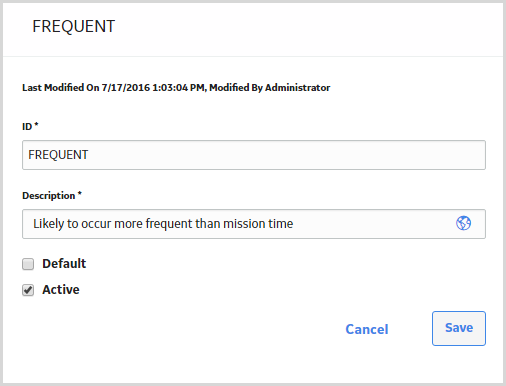This screenshot has height=386, width=506.
Task: Click the Last Modified On timestamp line
Action: click(x=176, y=88)
